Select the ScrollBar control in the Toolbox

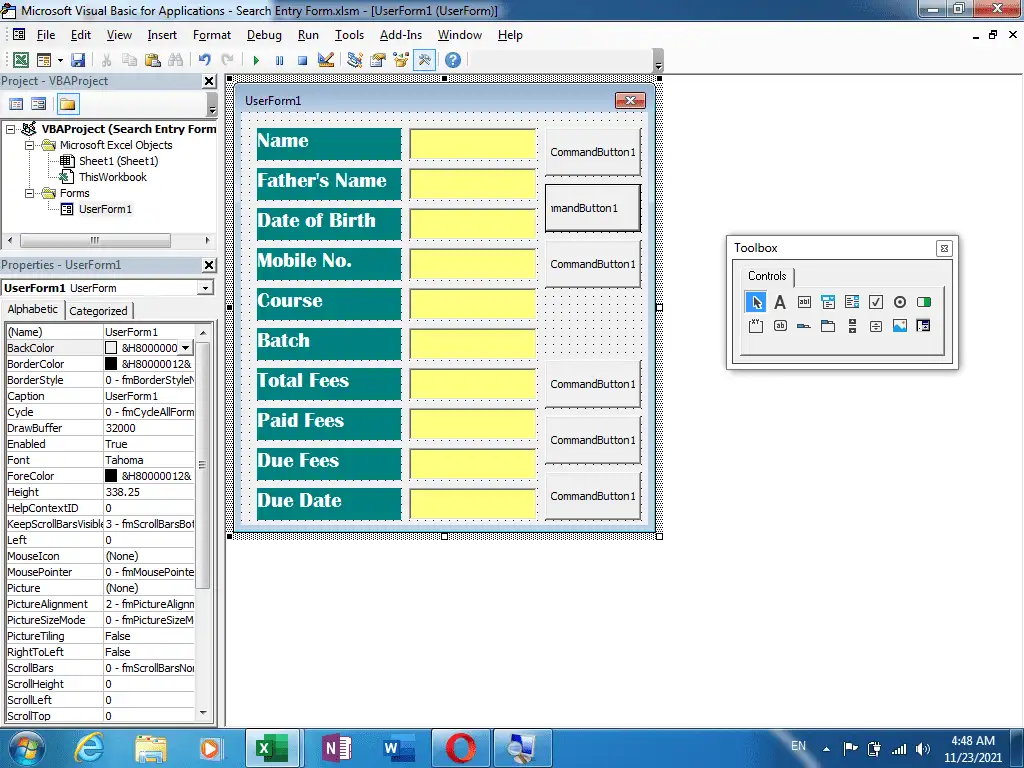pyautogui.click(x=852, y=326)
